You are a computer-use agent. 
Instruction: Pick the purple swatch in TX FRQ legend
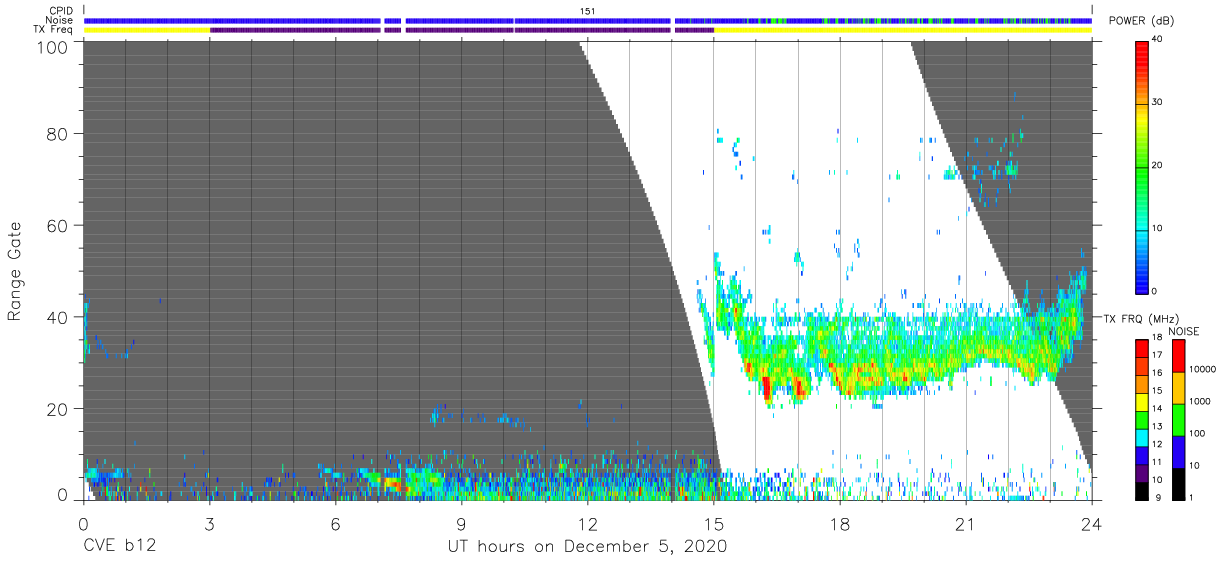[x=1142, y=471]
